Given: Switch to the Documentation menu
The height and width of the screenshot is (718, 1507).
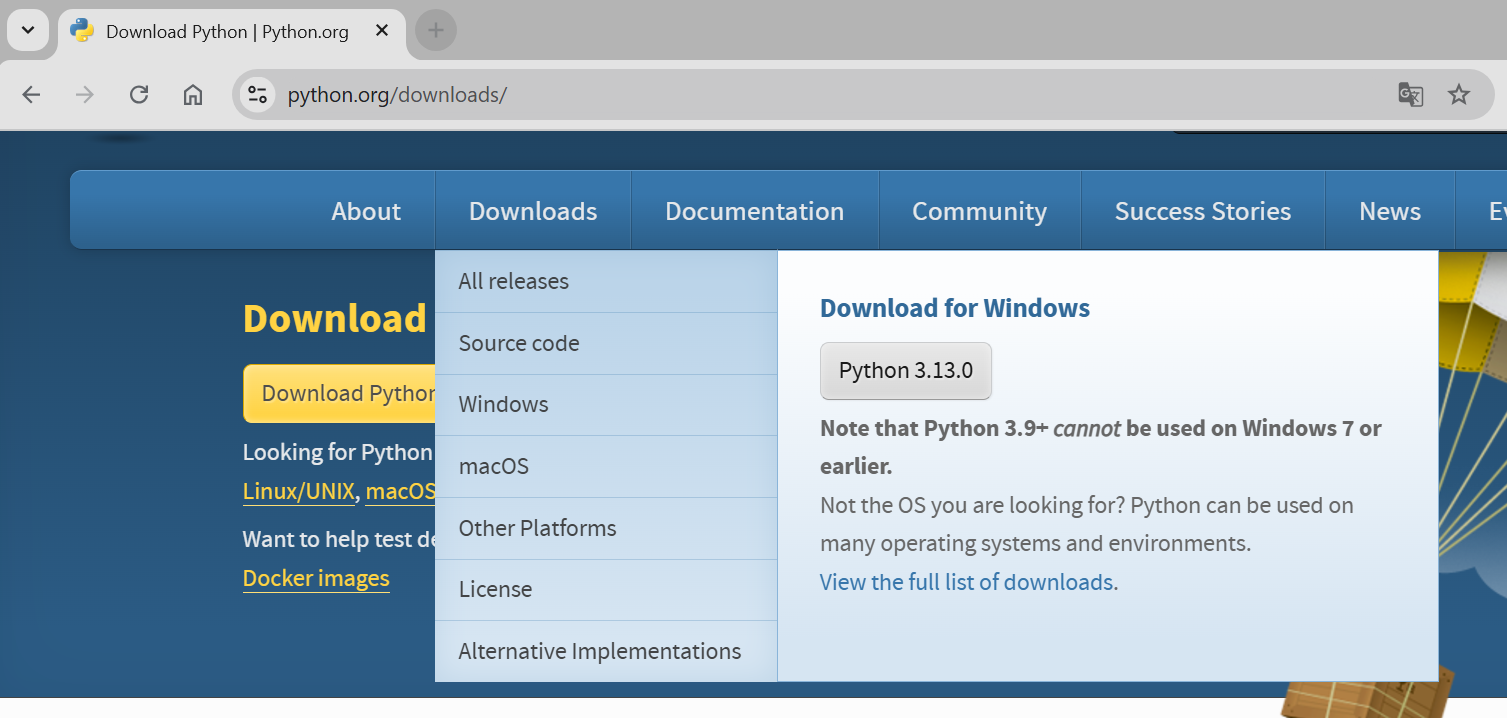Looking at the screenshot, I should pos(754,210).
